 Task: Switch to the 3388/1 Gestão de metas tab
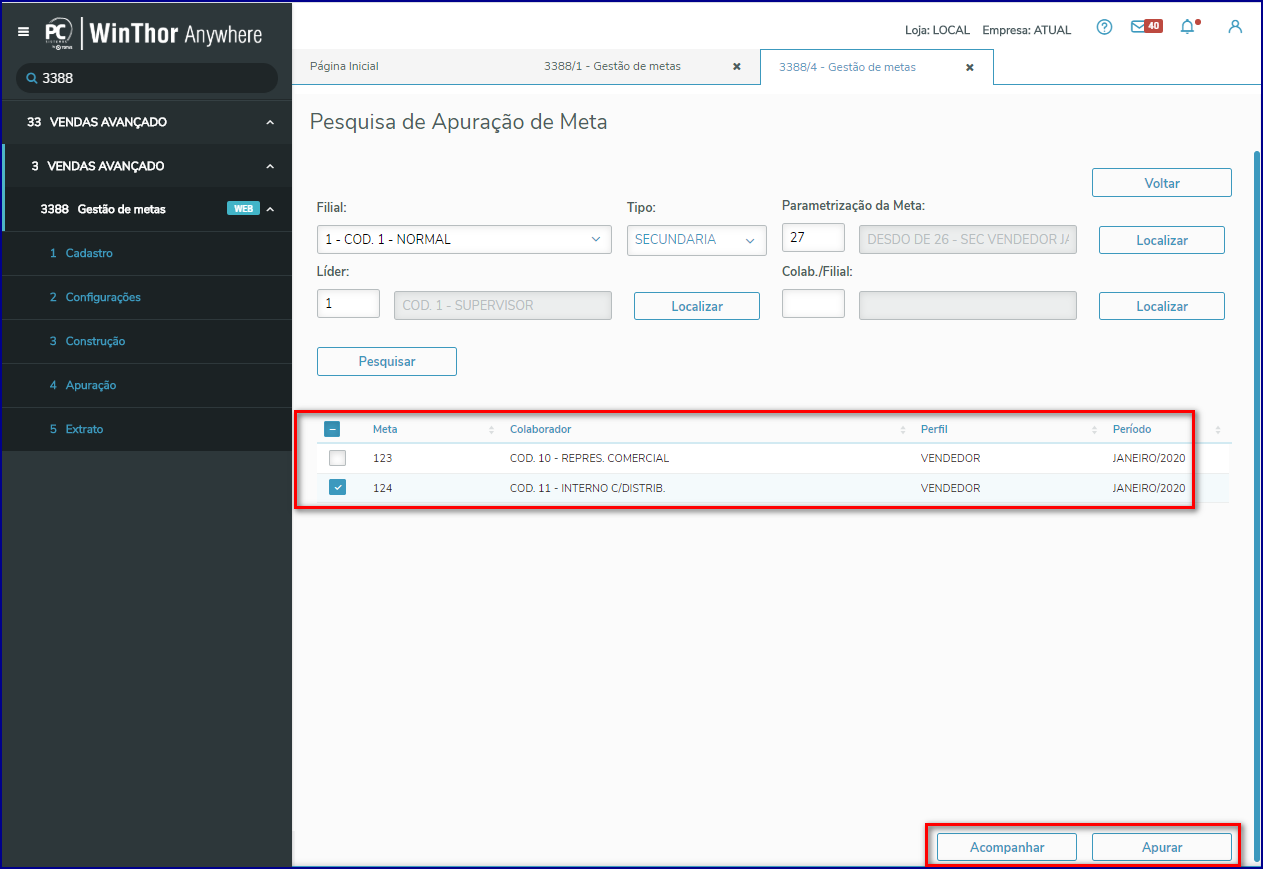[612, 66]
